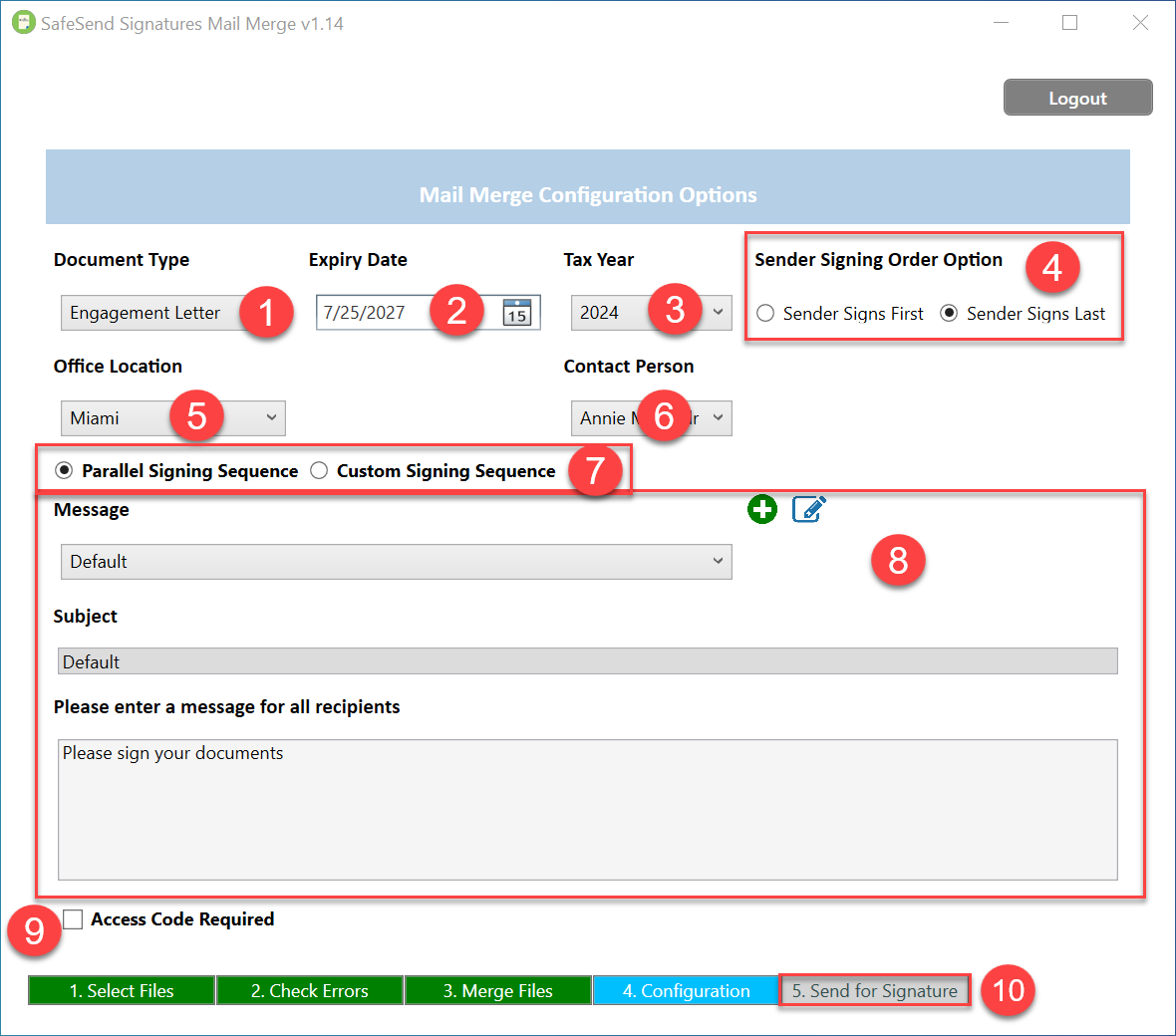
Task: Go to the 2. Check Errors step
Action: pyautogui.click(x=310, y=990)
